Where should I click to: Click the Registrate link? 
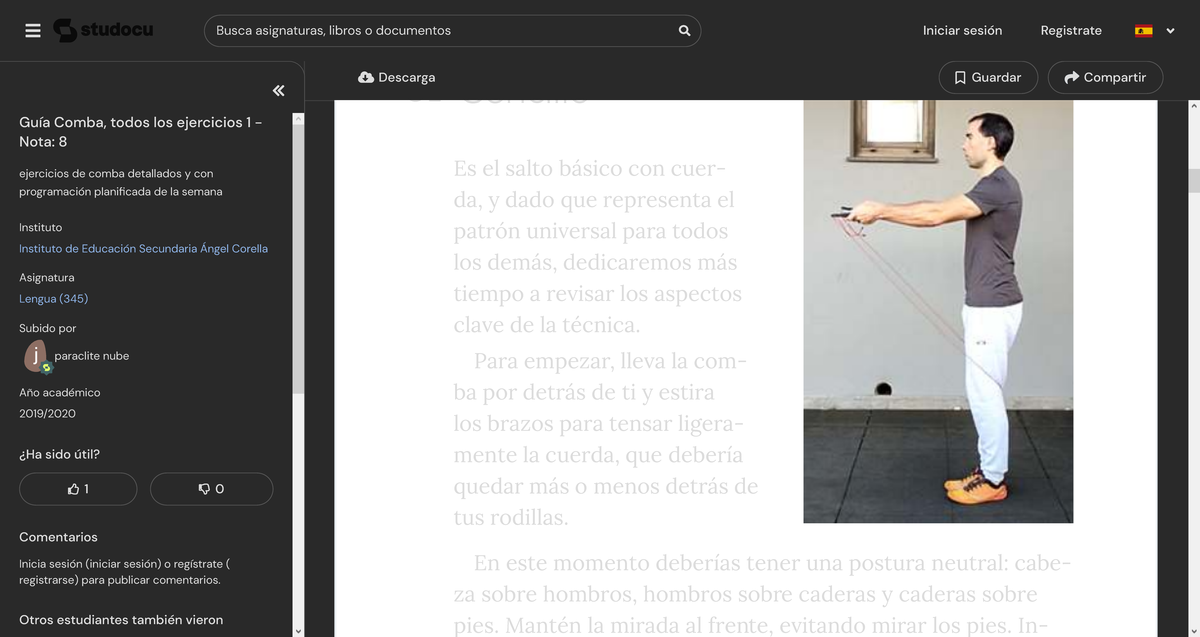tap(1071, 30)
